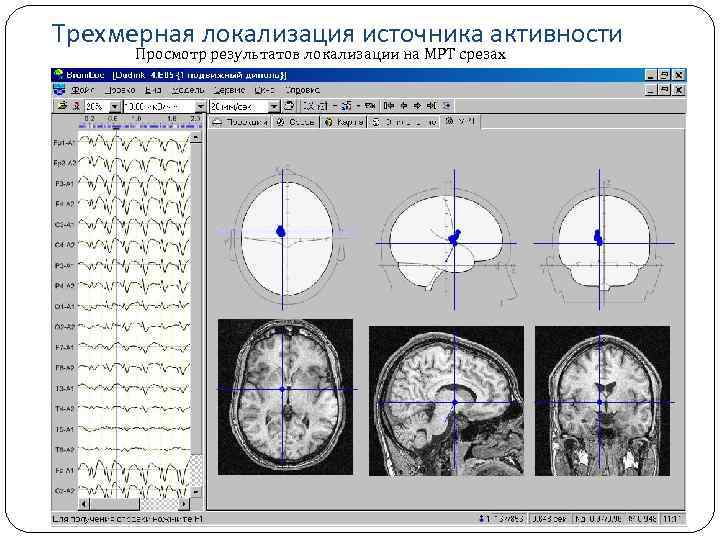Restore the inner document window
The height and width of the screenshot is (540, 720).
(x=664, y=90)
